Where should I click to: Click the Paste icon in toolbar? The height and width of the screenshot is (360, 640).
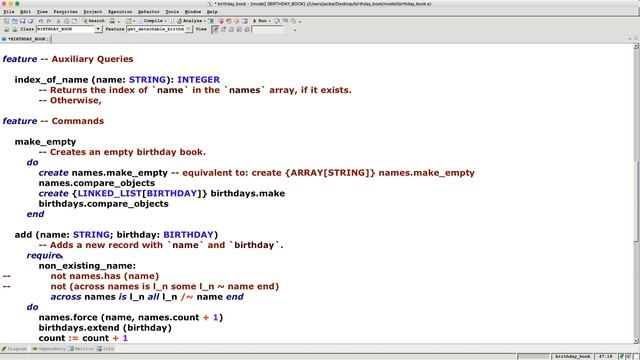click(74, 21)
